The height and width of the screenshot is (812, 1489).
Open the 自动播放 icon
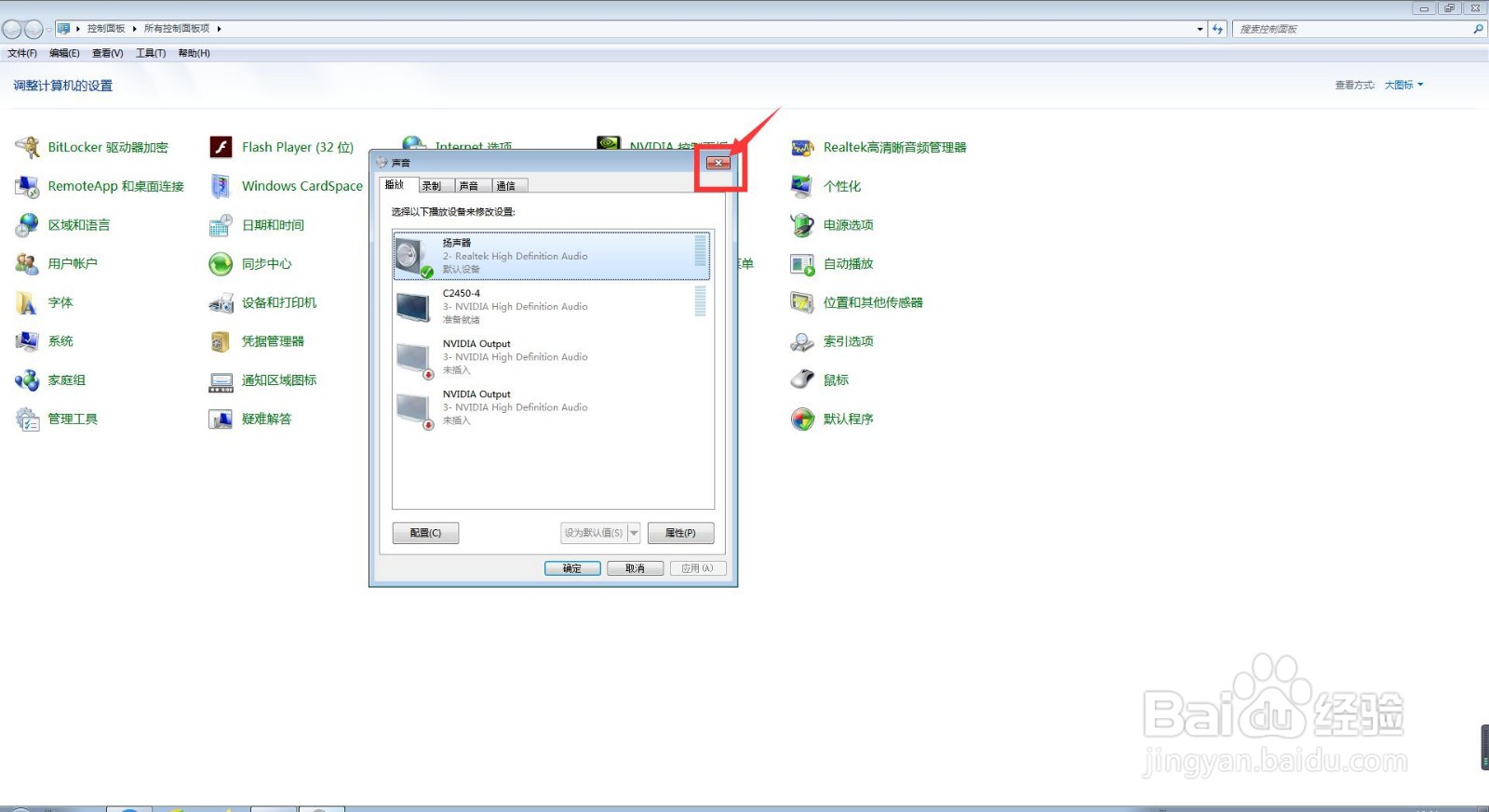(802, 263)
